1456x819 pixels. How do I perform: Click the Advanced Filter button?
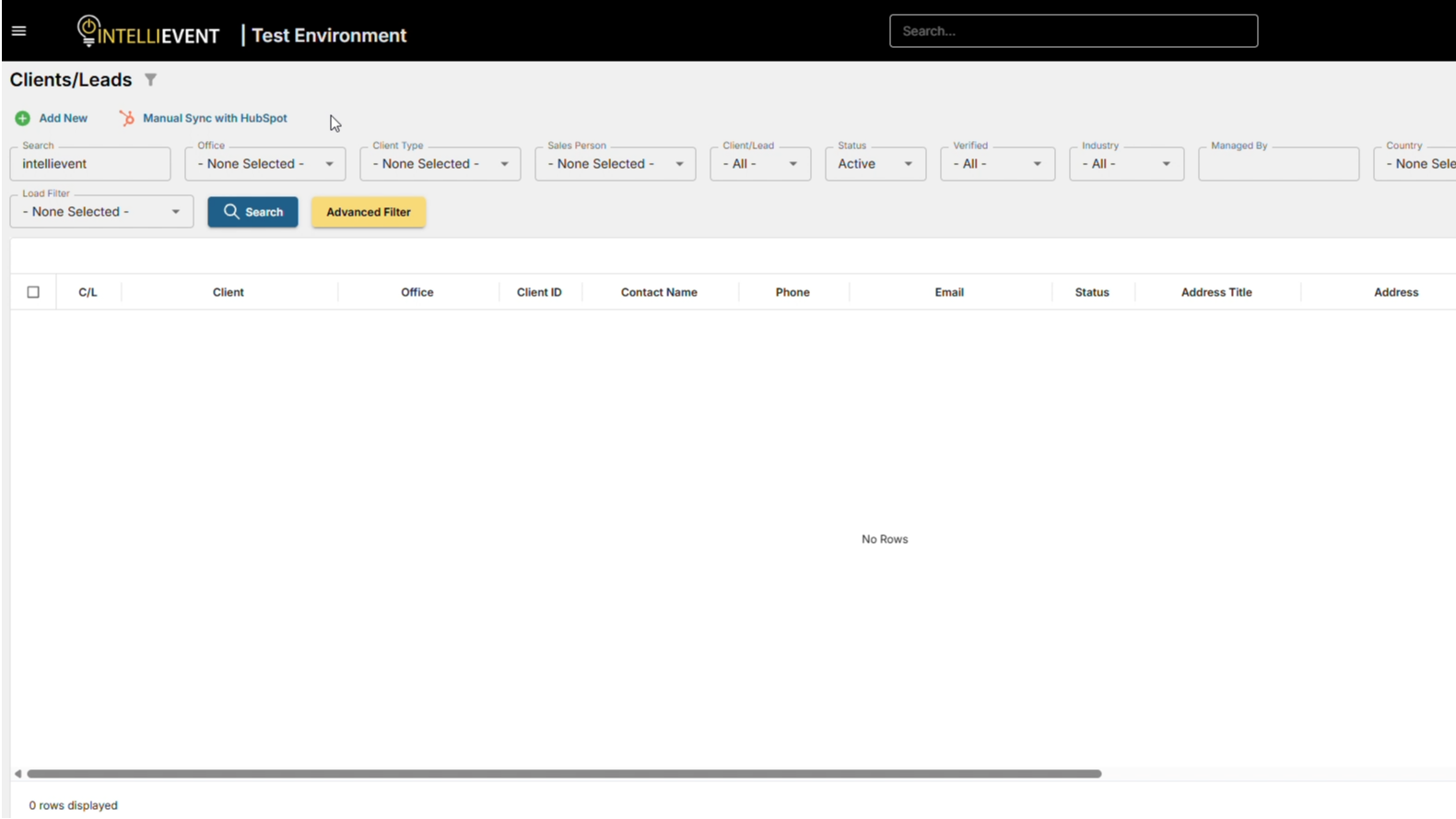(x=369, y=212)
